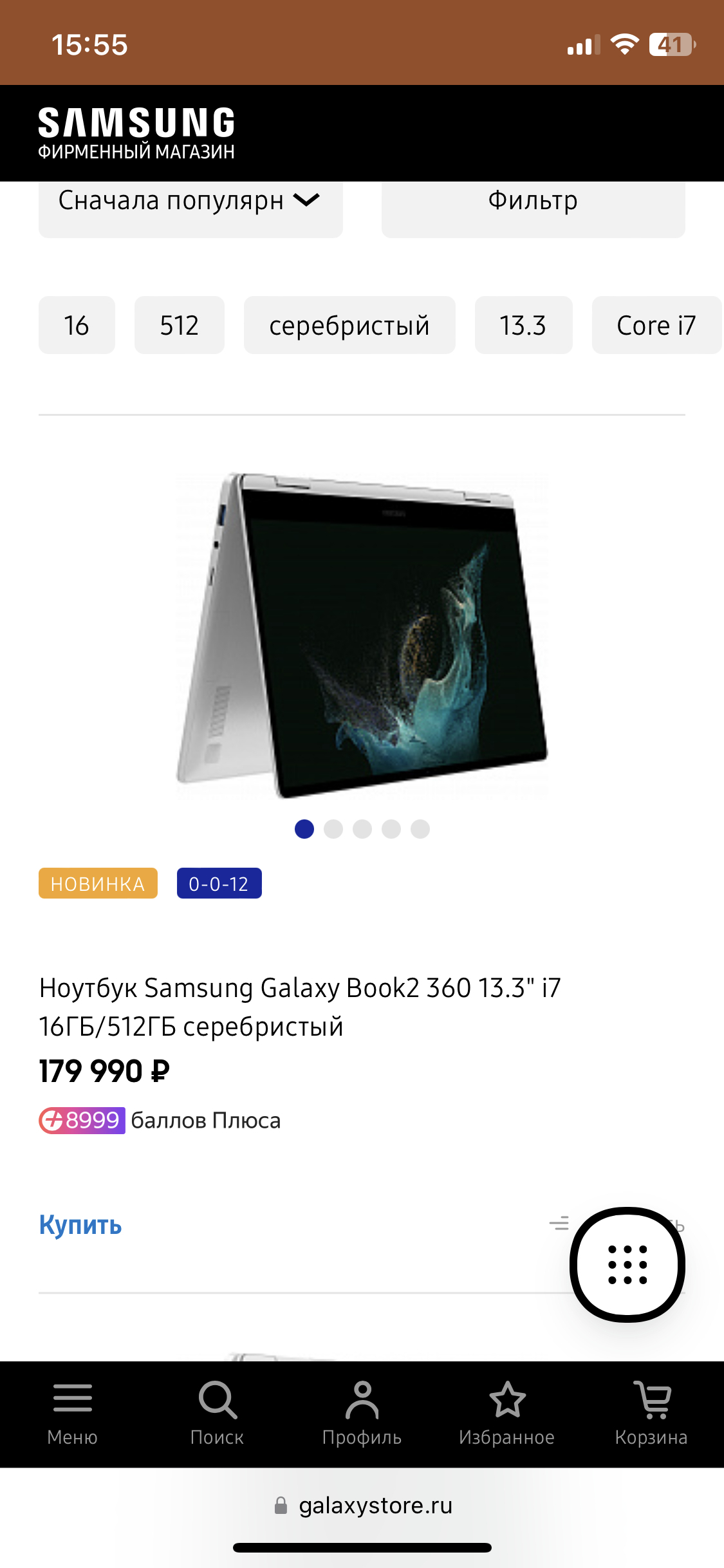Toggle the 16 filter chip
The height and width of the screenshot is (1568, 724).
[77, 325]
